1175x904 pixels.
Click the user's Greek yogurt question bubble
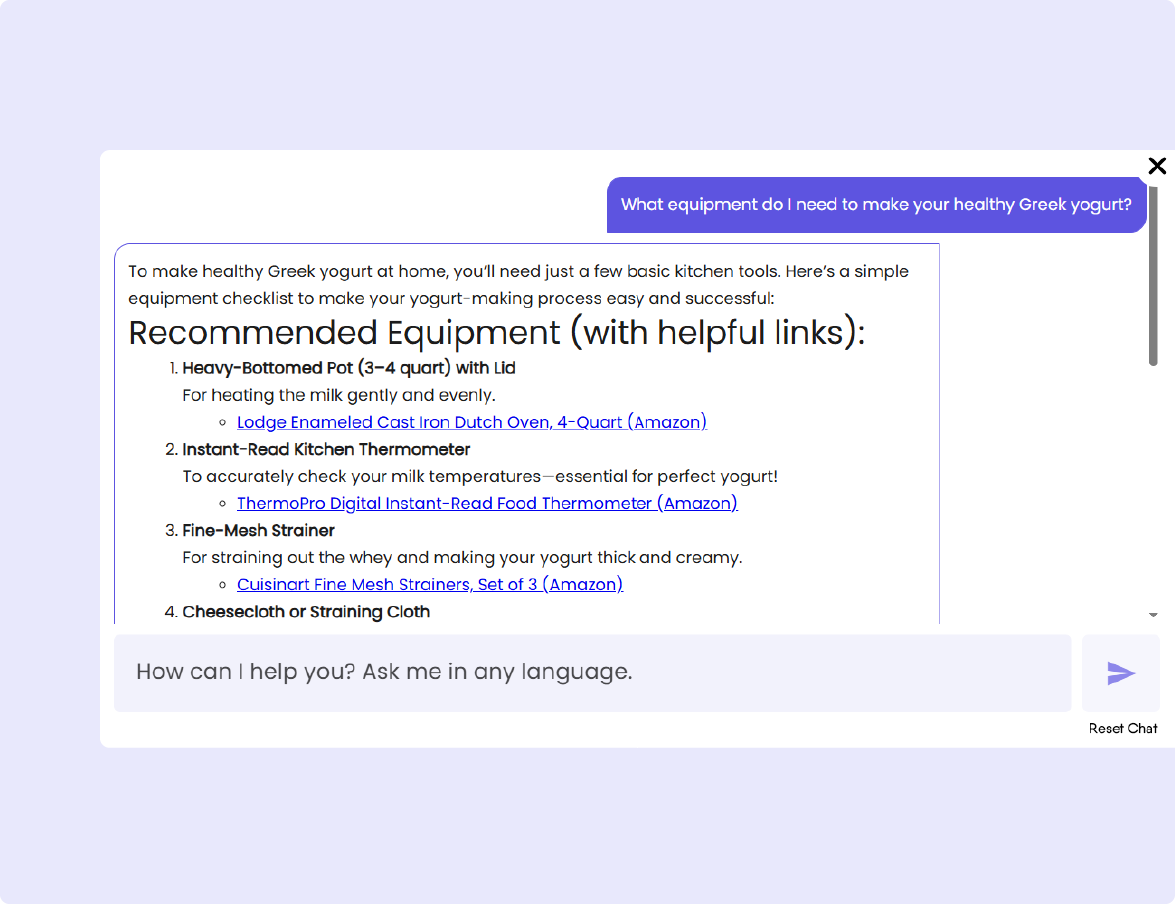point(876,205)
